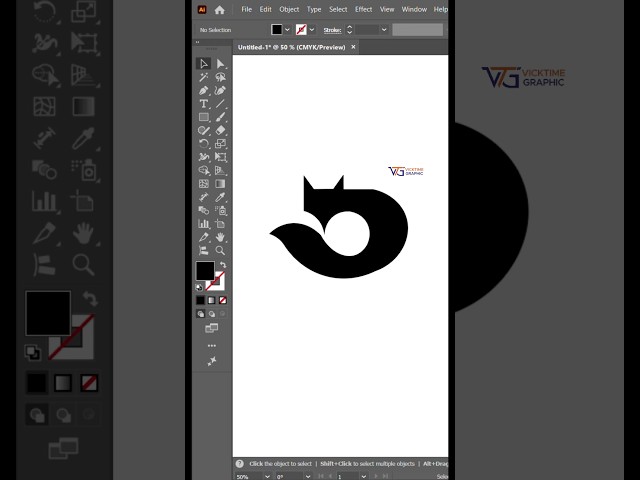
Task: Select the Type tool
Action: click(204, 104)
